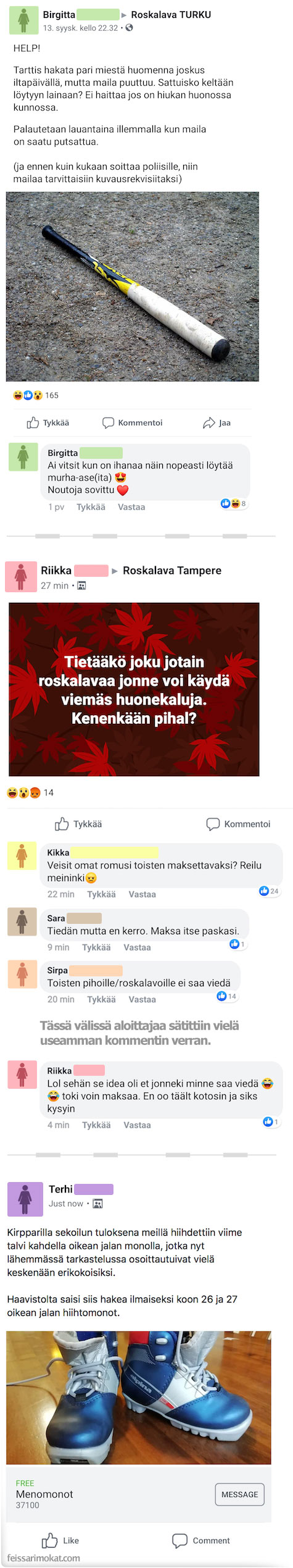Open the globe privacy icon on Birgitta's post
Viewport: 293px width, 1568px height.
[x=129, y=28]
